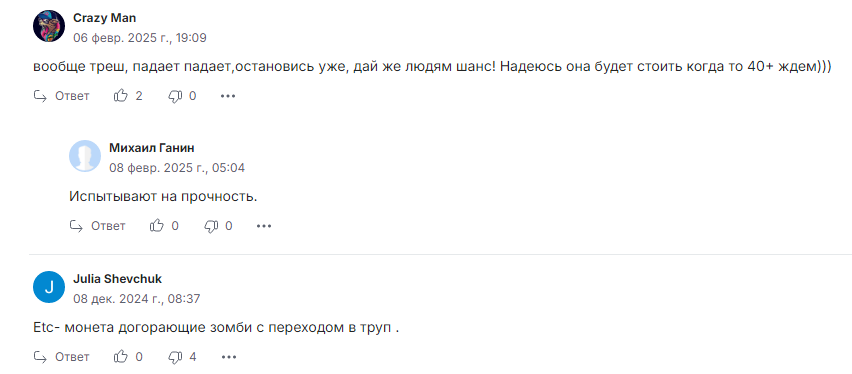Image resolution: width=852 pixels, height=374 pixels.
Task: Like Crazy Man's comment with thumbs up
Action: (120, 96)
